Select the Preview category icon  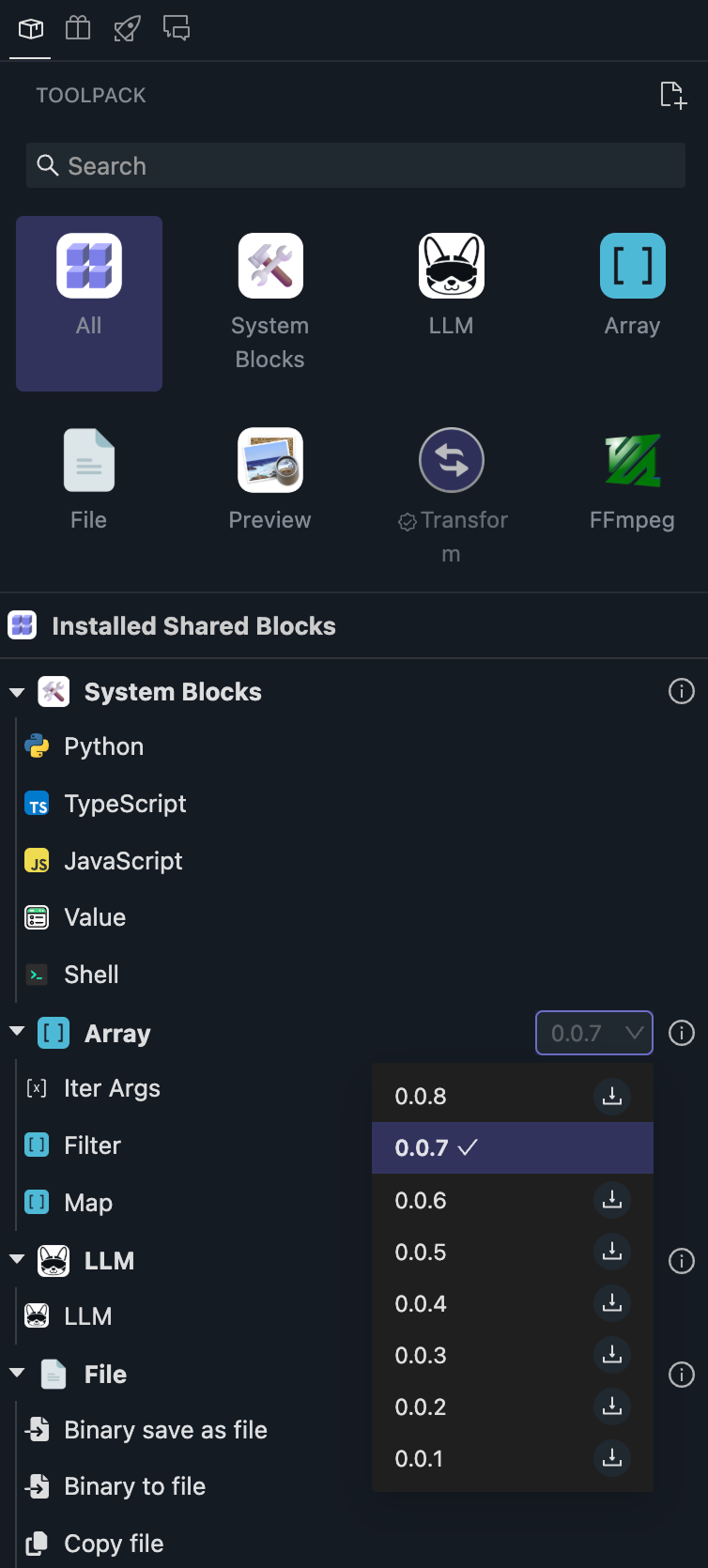click(270, 460)
